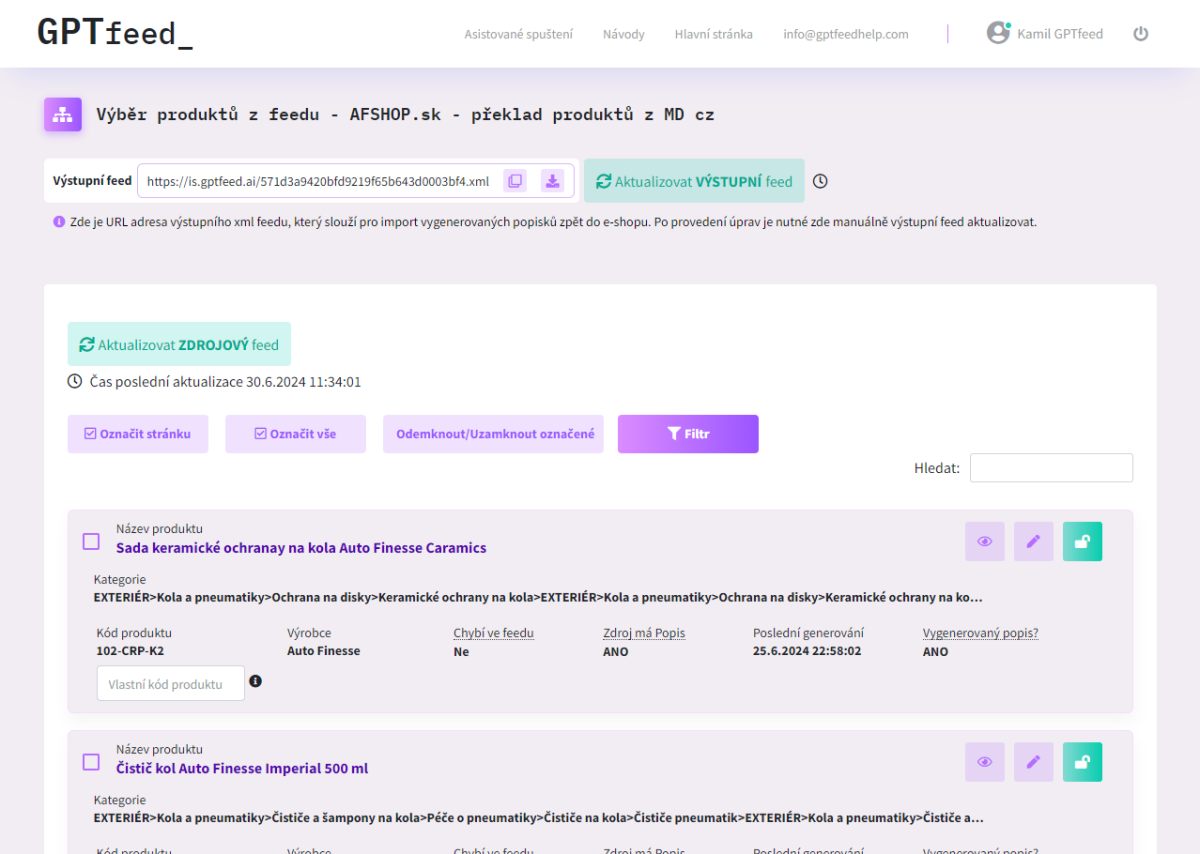Click the purple sitemap page icon
Viewport: 1200px width, 854px height.
(62, 115)
